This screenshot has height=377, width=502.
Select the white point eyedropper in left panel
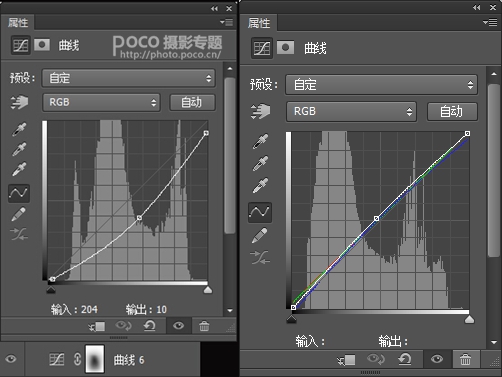coord(19,169)
